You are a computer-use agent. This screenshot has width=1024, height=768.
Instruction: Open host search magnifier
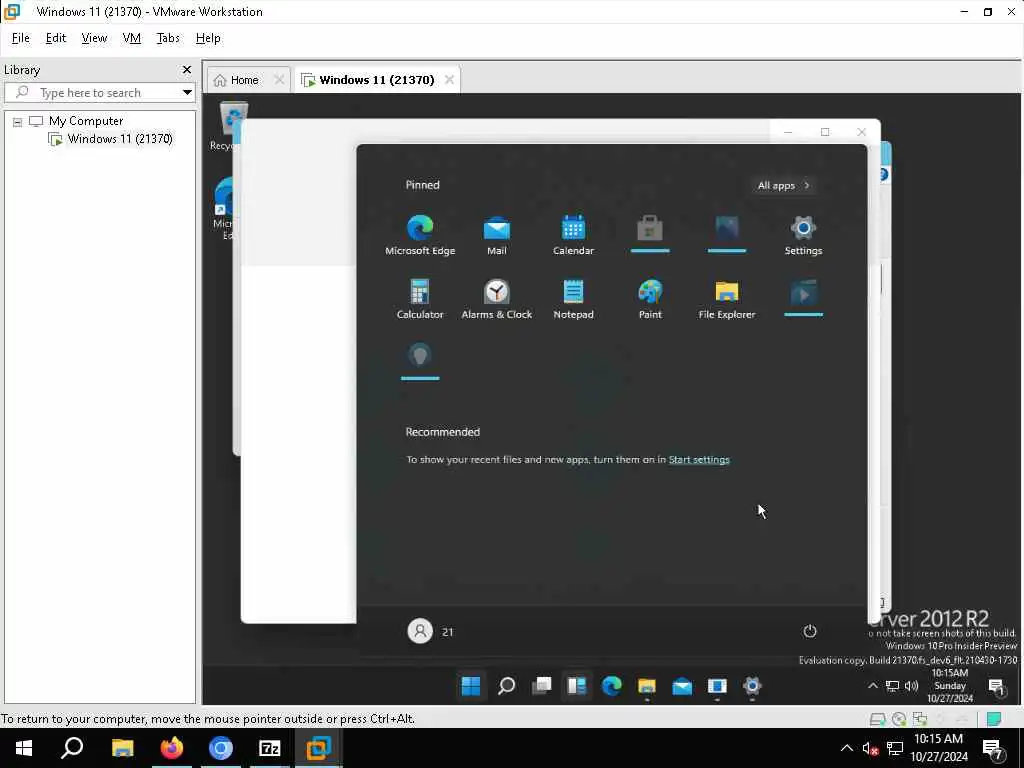coord(72,748)
